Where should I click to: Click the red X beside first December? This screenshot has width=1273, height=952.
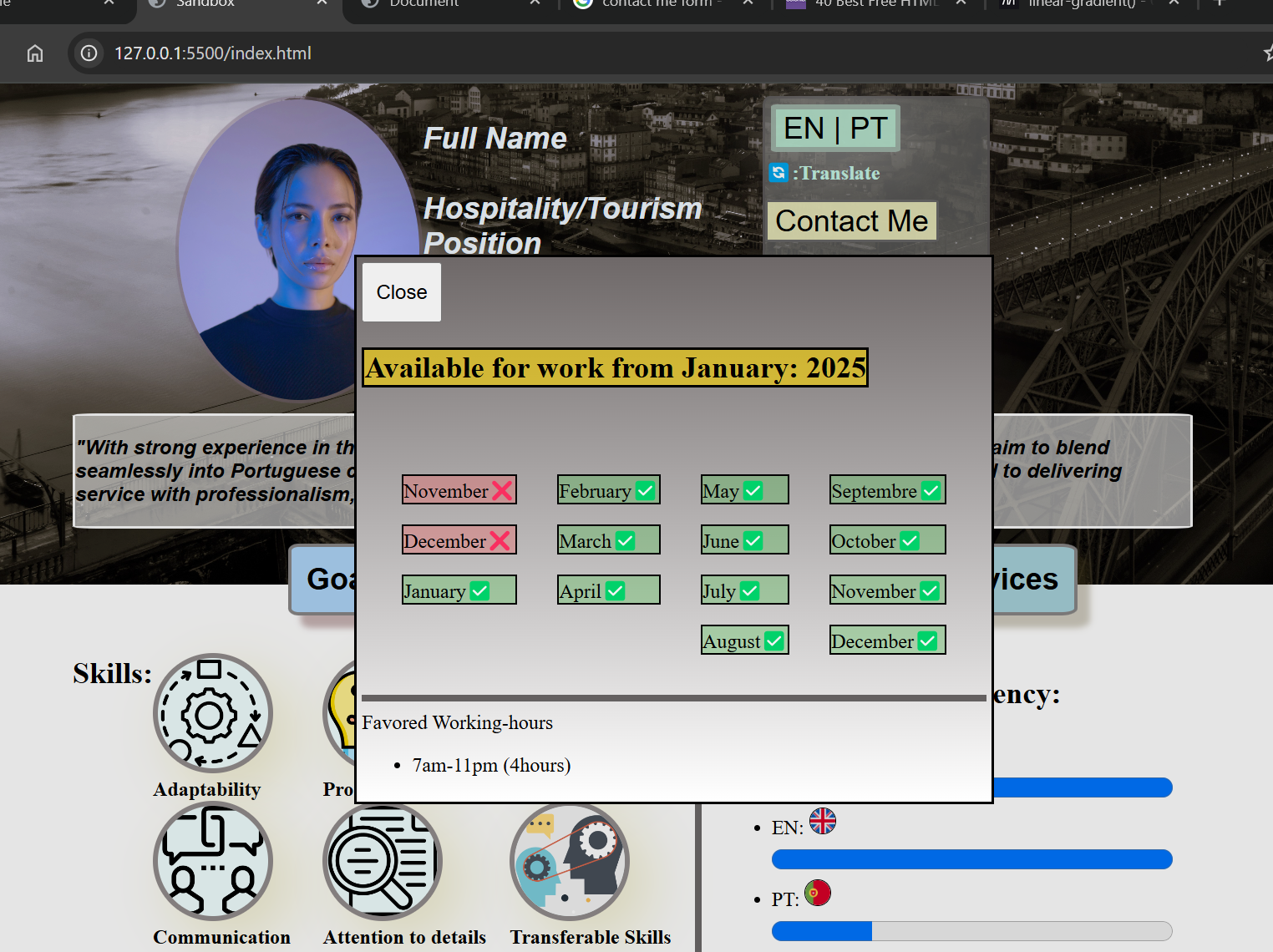coord(500,540)
